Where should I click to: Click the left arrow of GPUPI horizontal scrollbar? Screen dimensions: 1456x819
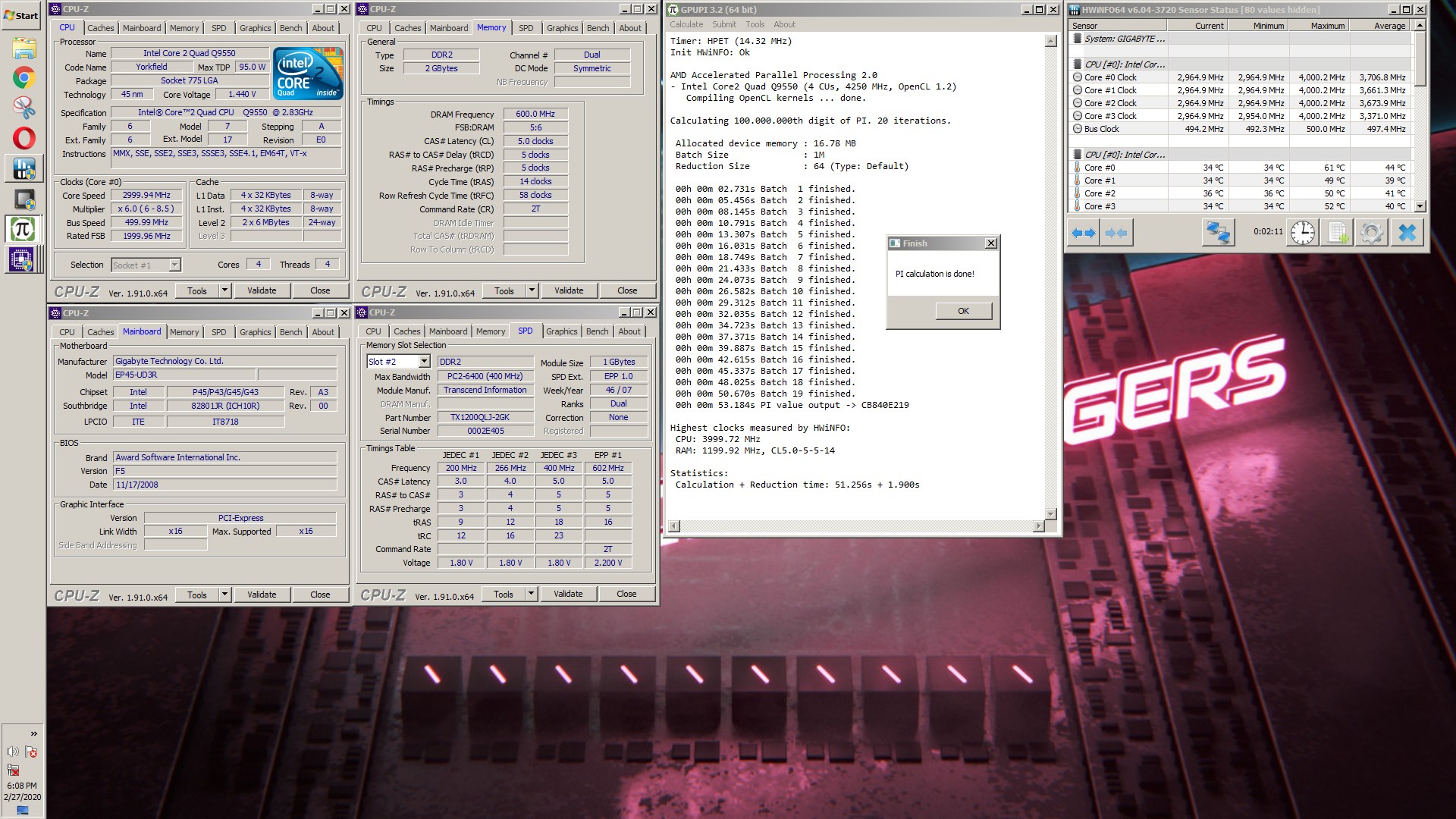coord(673,526)
